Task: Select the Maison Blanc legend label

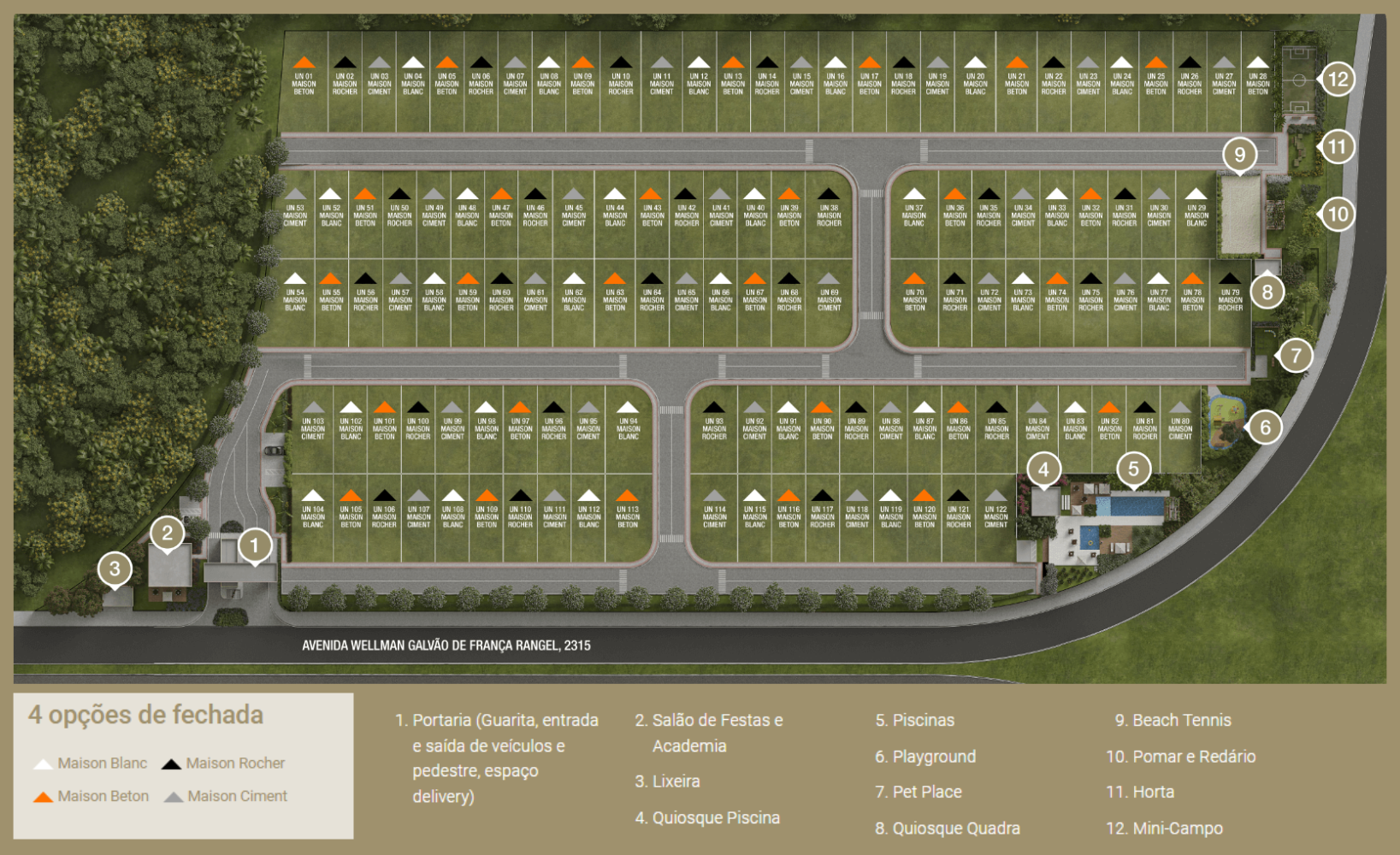Action: point(102,764)
